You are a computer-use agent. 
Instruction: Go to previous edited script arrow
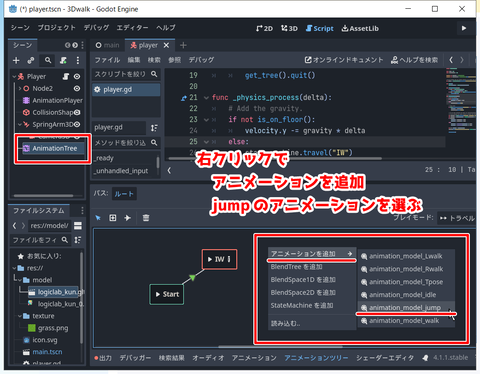tap(451, 60)
